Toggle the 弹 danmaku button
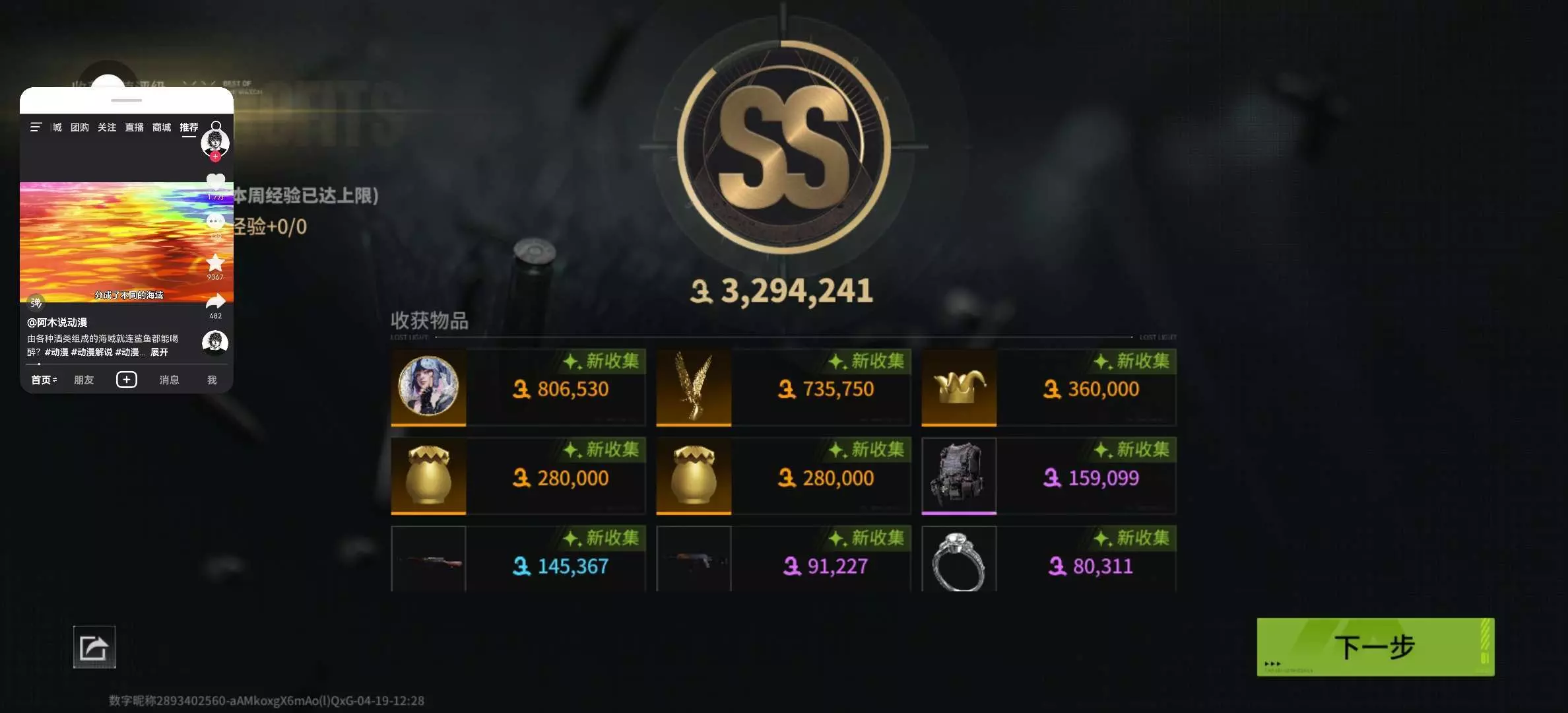The image size is (1568, 713). 36,302
